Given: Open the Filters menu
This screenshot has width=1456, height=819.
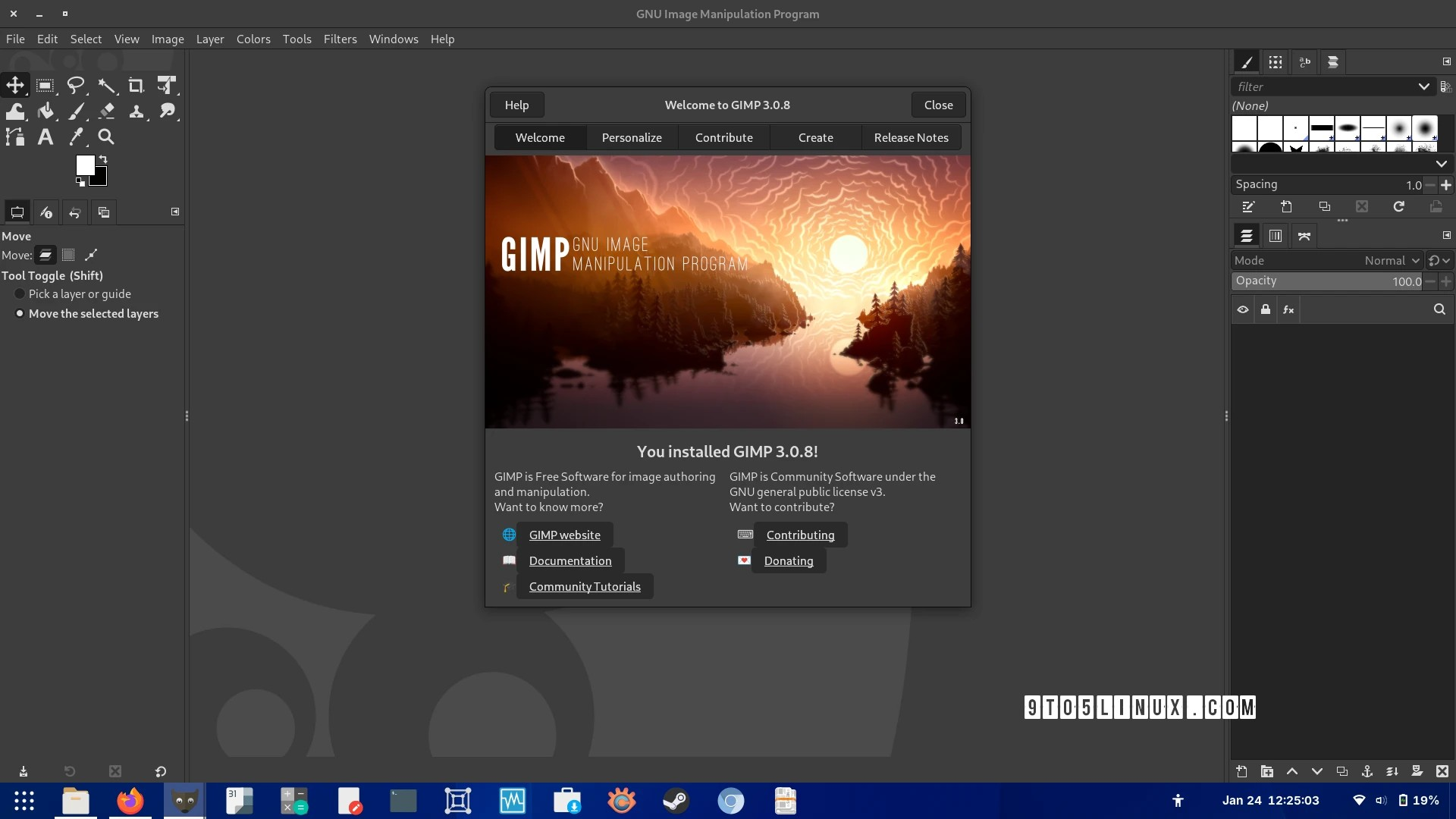Looking at the screenshot, I should pos(340,39).
